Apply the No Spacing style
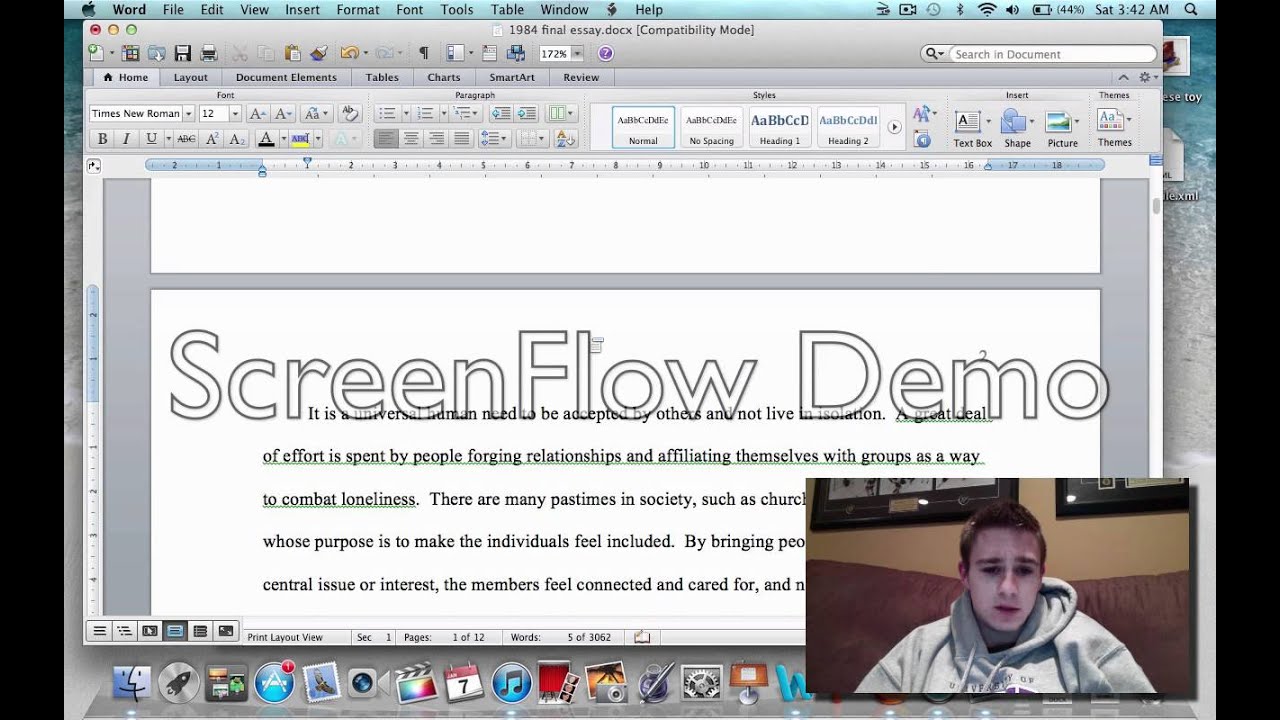The height and width of the screenshot is (720, 1280). coord(712,127)
